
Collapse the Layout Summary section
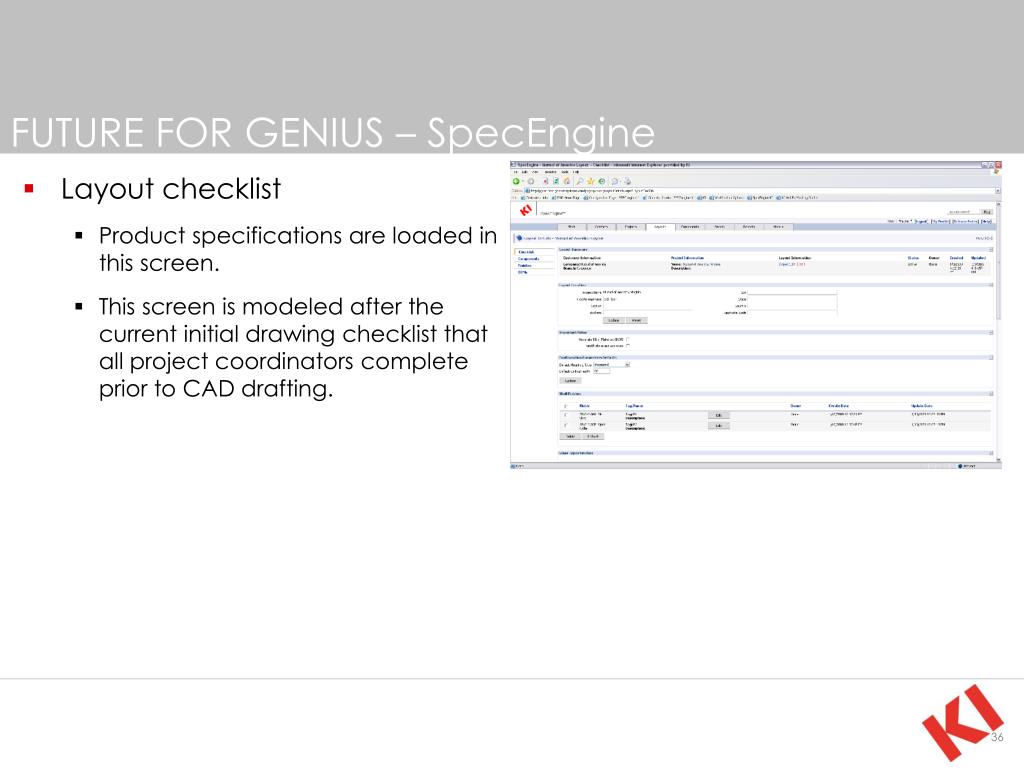point(991,249)
